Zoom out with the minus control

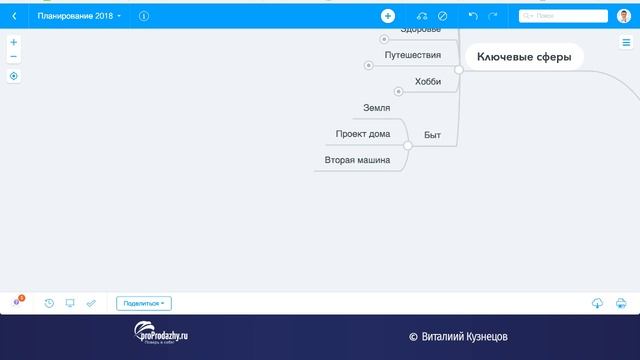(13, 56)
